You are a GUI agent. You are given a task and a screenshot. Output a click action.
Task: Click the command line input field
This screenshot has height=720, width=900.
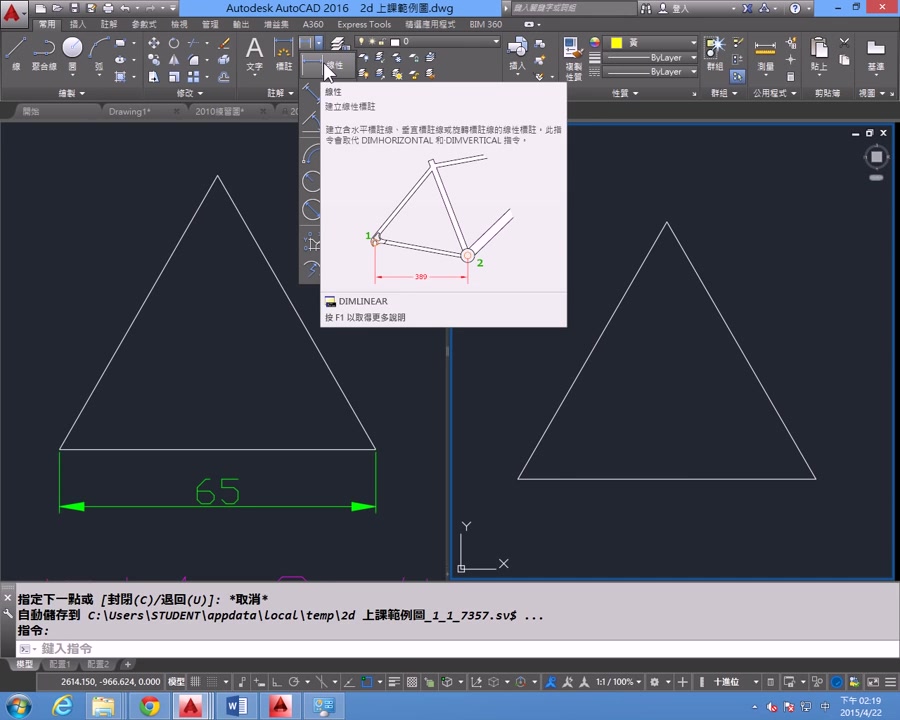pos(457,648)
